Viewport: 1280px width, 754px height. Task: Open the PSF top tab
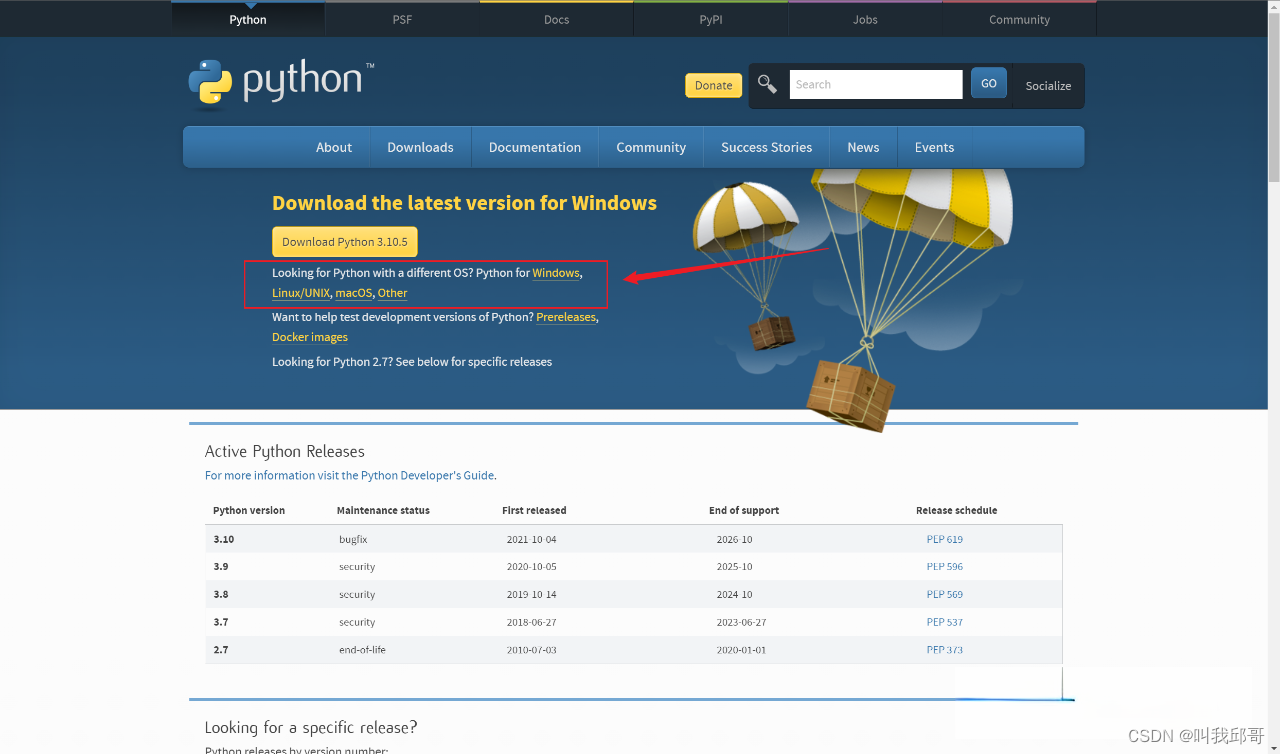[x=402, y=19]
